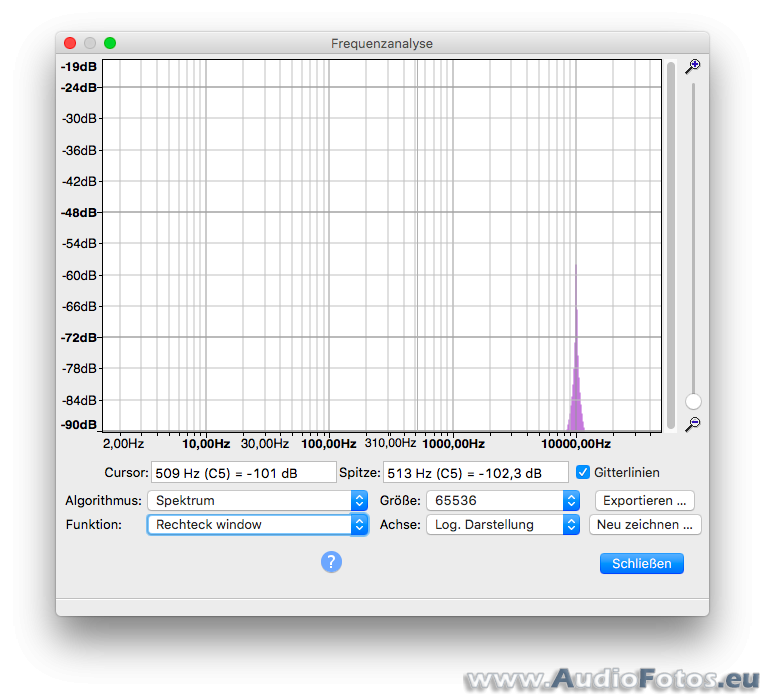Uncheck the Gitterlinien checkbox
This screenshot has width=765, height=696.
[583, 472]
